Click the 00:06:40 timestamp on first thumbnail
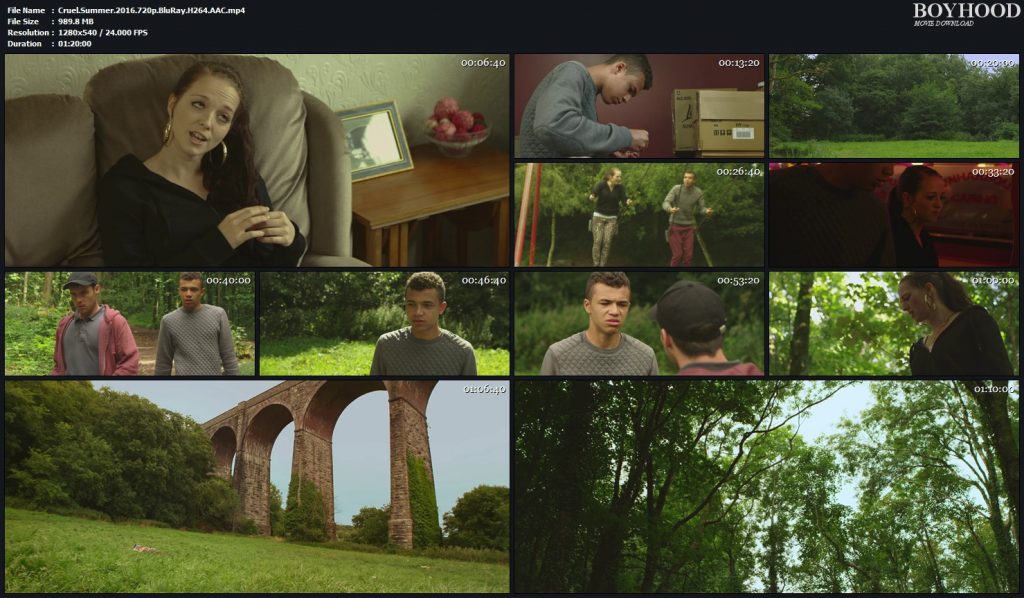This screenshot has height=598, width=1024. pos(483,63)
